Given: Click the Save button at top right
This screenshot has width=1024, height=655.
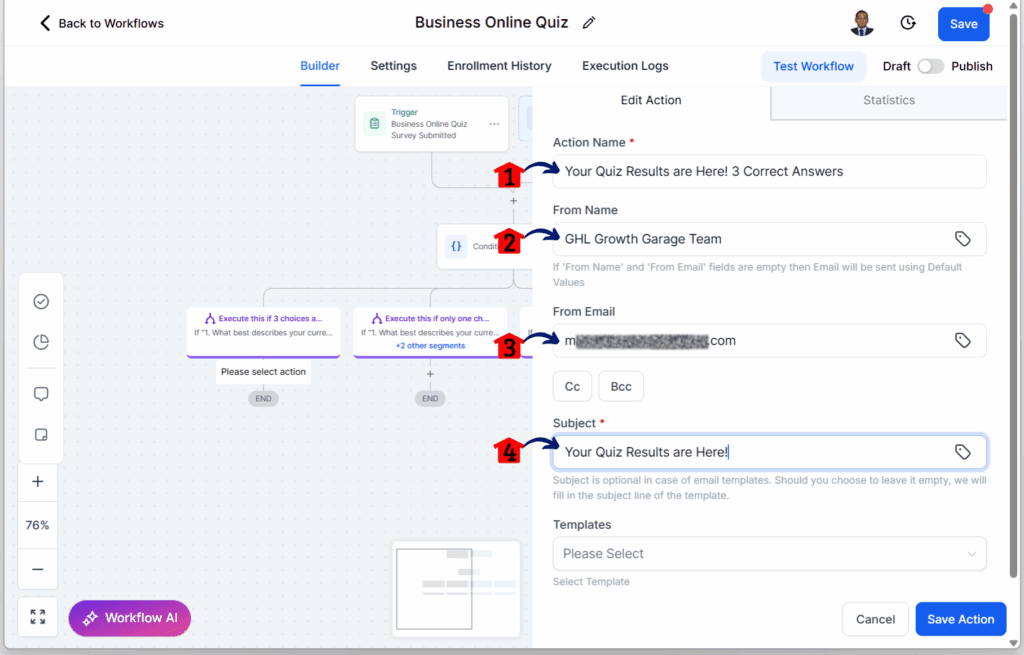Looking at the screenshot, I should pyautogui.click(x=963, y=24).
